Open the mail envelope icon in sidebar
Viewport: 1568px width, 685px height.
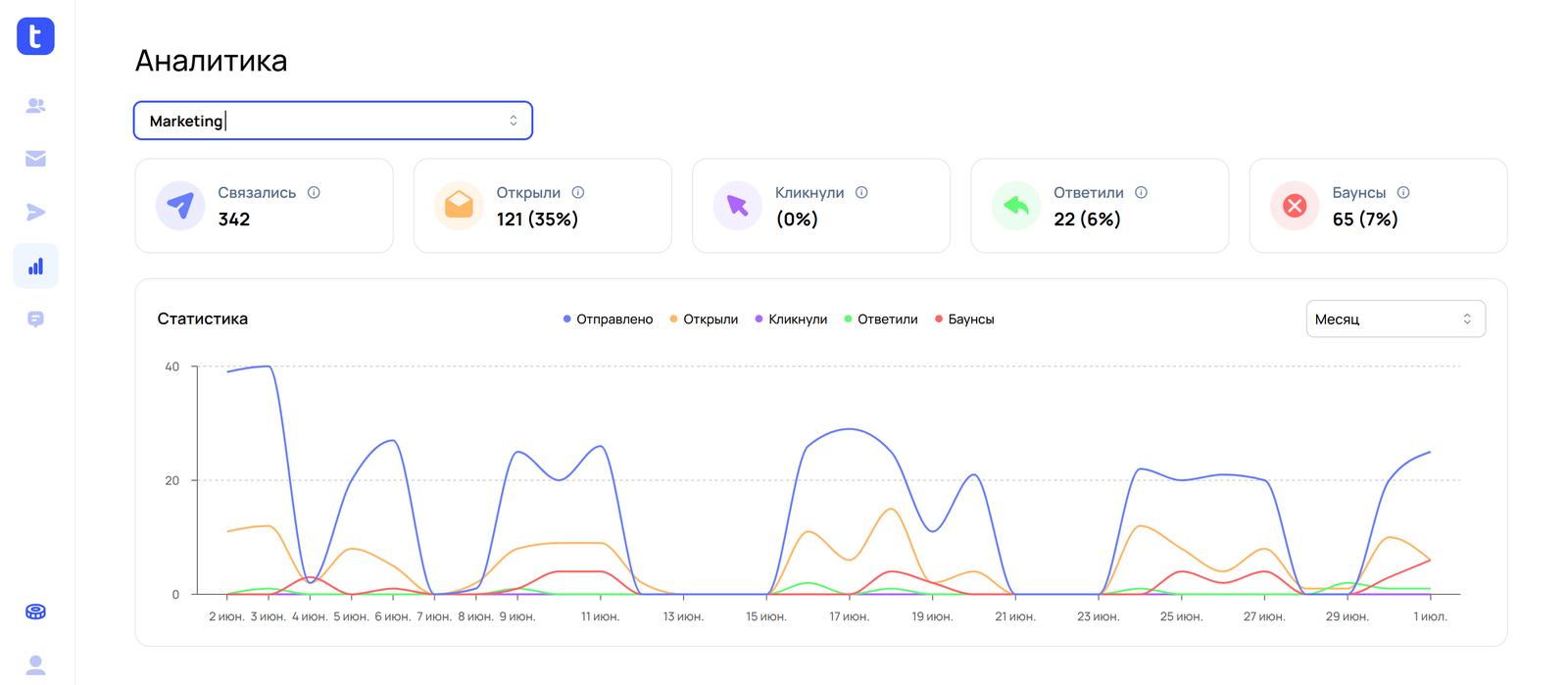[35, 159]
